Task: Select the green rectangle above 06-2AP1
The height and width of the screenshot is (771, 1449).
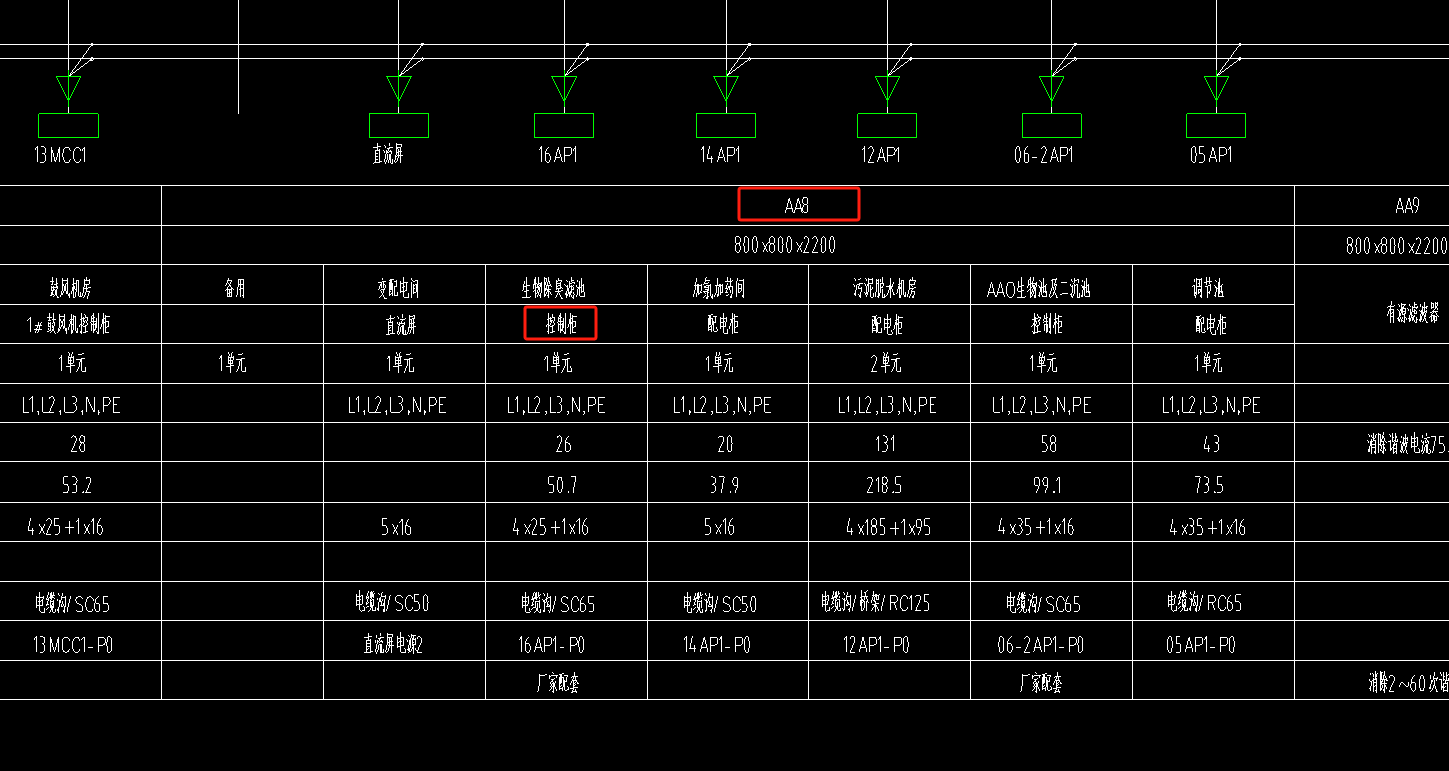Action: point(1052,125)
